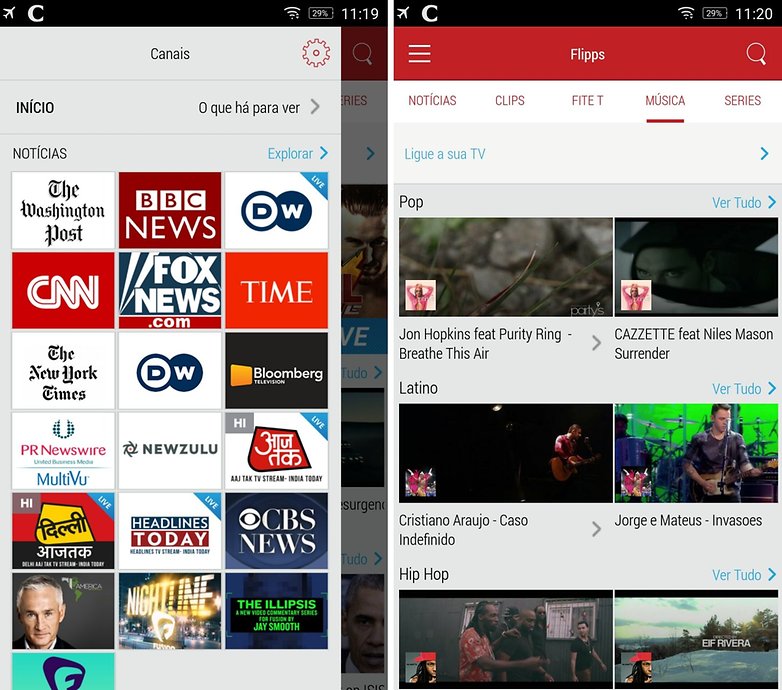Open the TIME channel

click(277, 290)
